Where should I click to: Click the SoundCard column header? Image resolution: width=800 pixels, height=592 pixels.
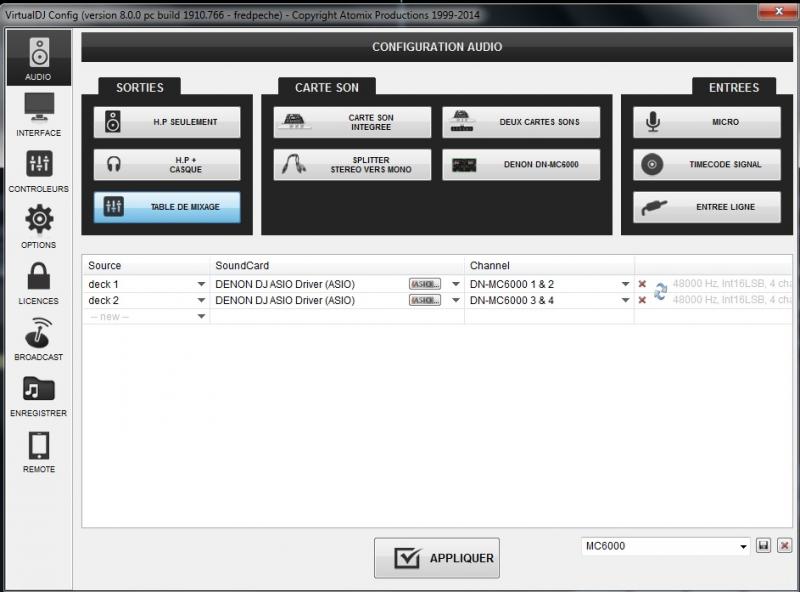click(x=337, y=265)
